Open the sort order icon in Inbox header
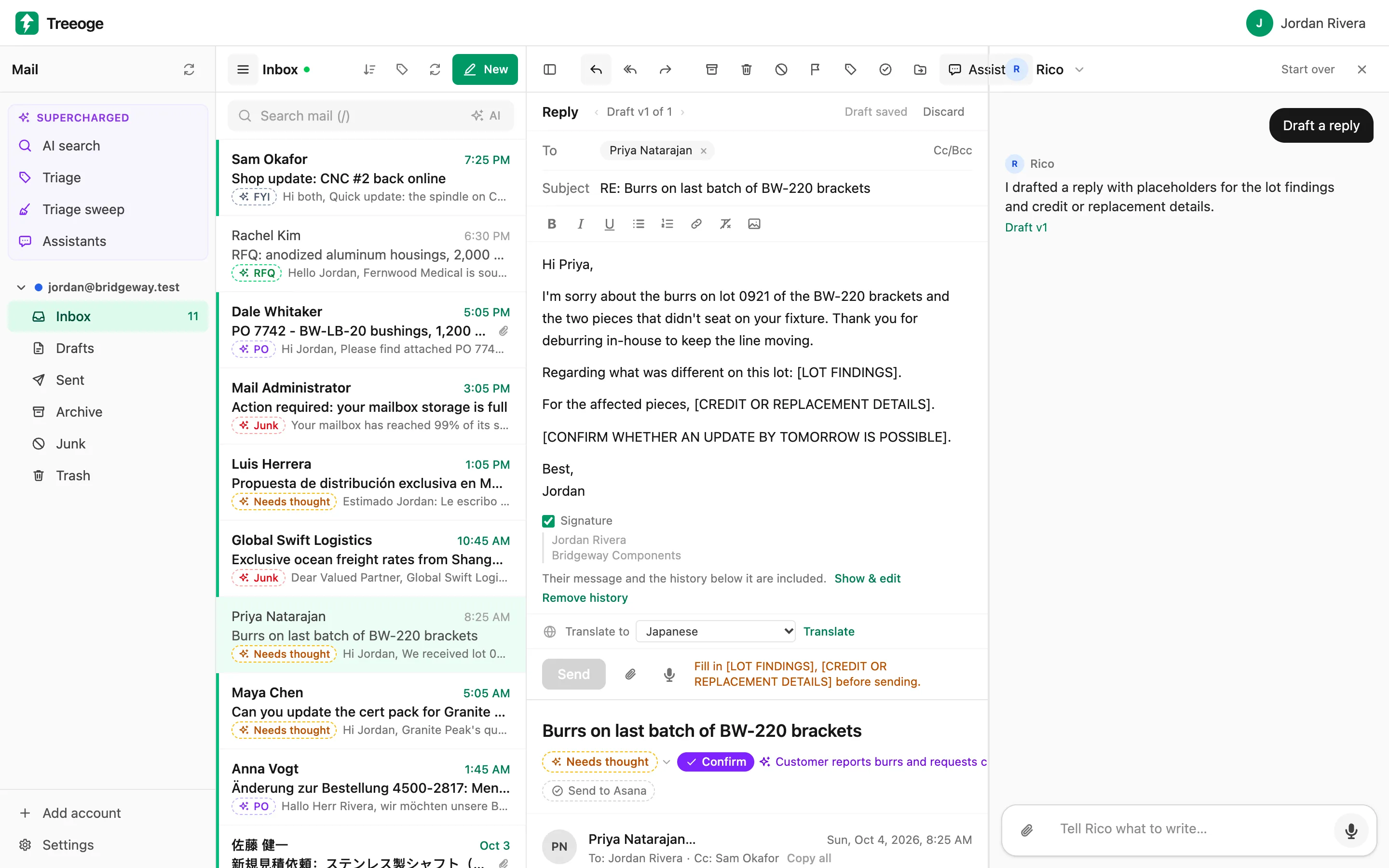The width and height of the screenshot is (1389, 868). click(x=369, y=69)
